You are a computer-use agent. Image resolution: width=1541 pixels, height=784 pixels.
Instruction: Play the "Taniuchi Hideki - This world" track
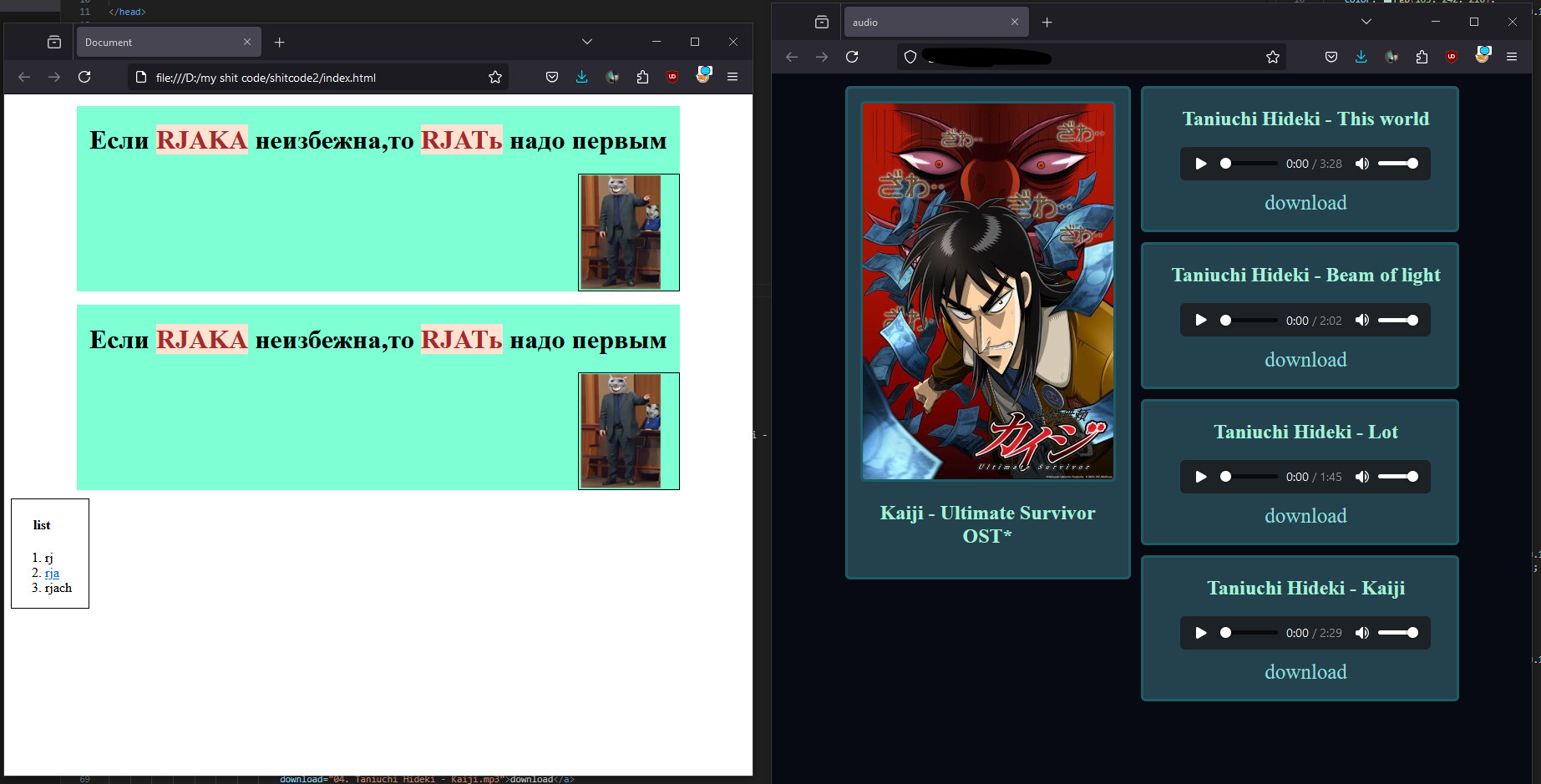click(x=1201, y=164)
